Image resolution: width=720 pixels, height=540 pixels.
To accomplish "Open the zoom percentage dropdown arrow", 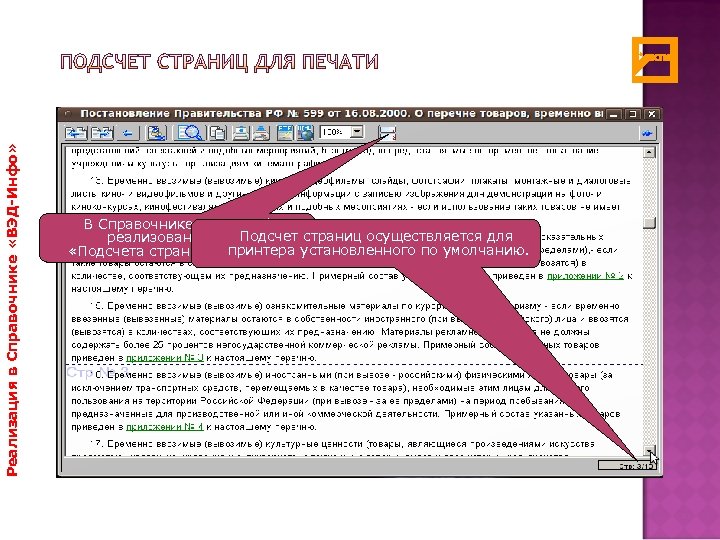I will pyautogui.click(x=357, y=132).
